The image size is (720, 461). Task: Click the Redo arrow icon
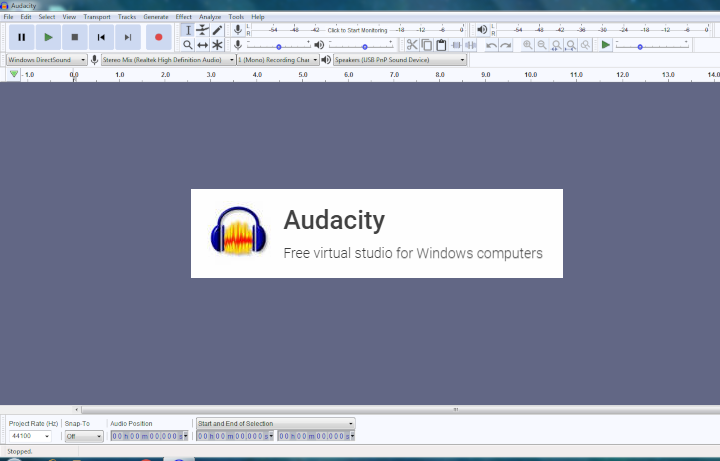click(x=506, y=45)
